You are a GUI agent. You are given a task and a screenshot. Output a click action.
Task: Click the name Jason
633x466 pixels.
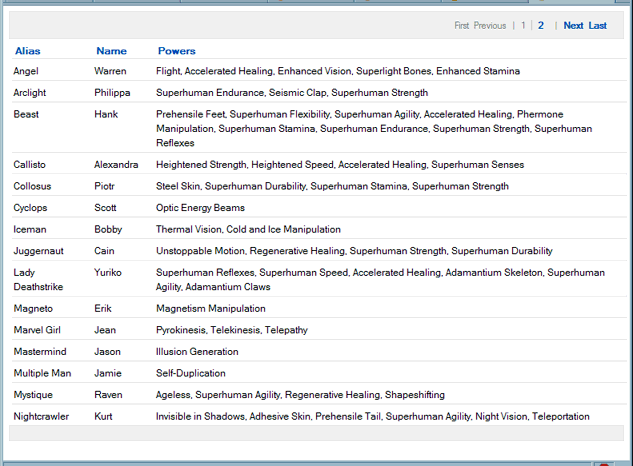(107, 352)
